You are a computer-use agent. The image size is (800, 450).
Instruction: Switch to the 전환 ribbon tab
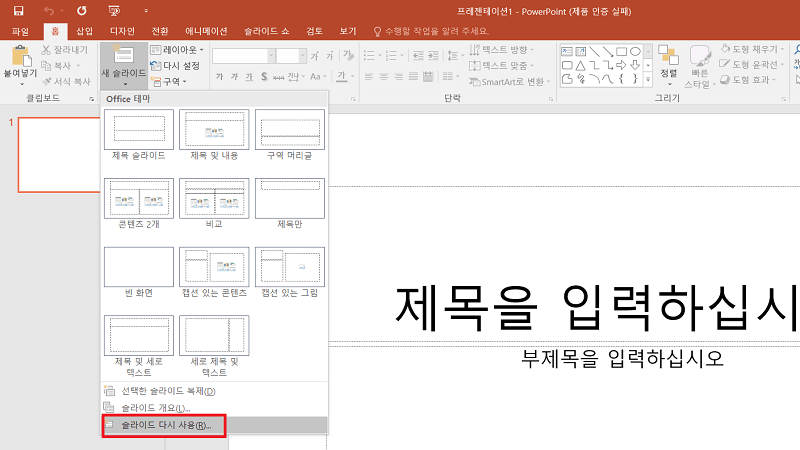[160, 31]
